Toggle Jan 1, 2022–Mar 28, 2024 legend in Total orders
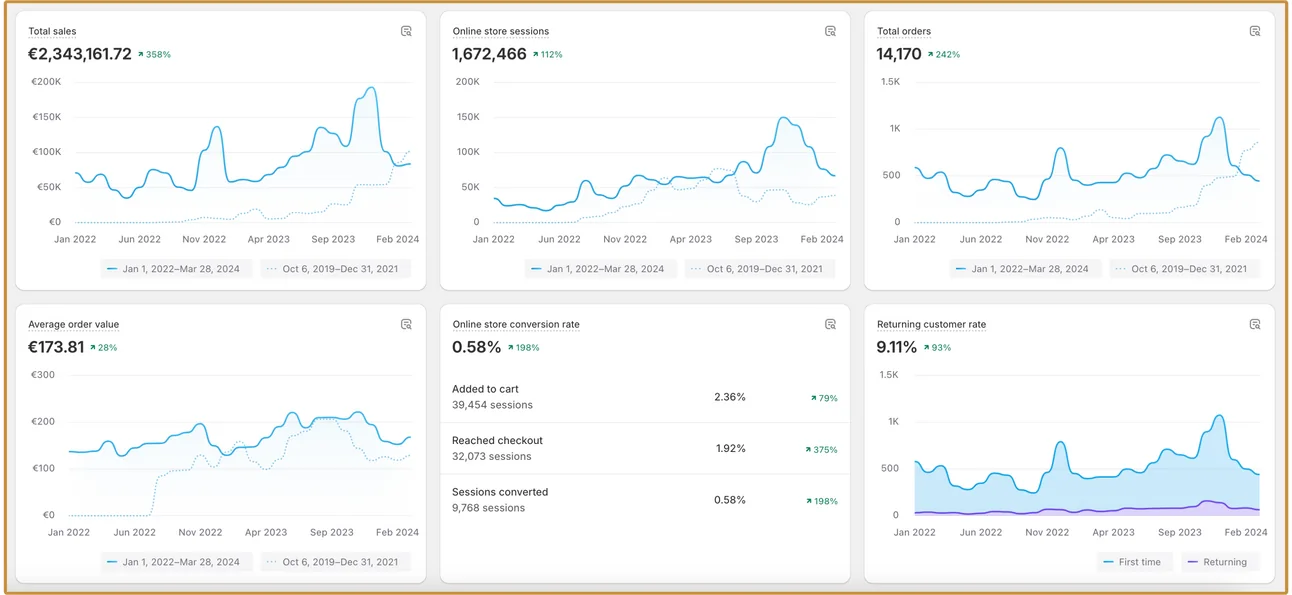Screen dimensions: 1292x595 [x=1025, y=269]
